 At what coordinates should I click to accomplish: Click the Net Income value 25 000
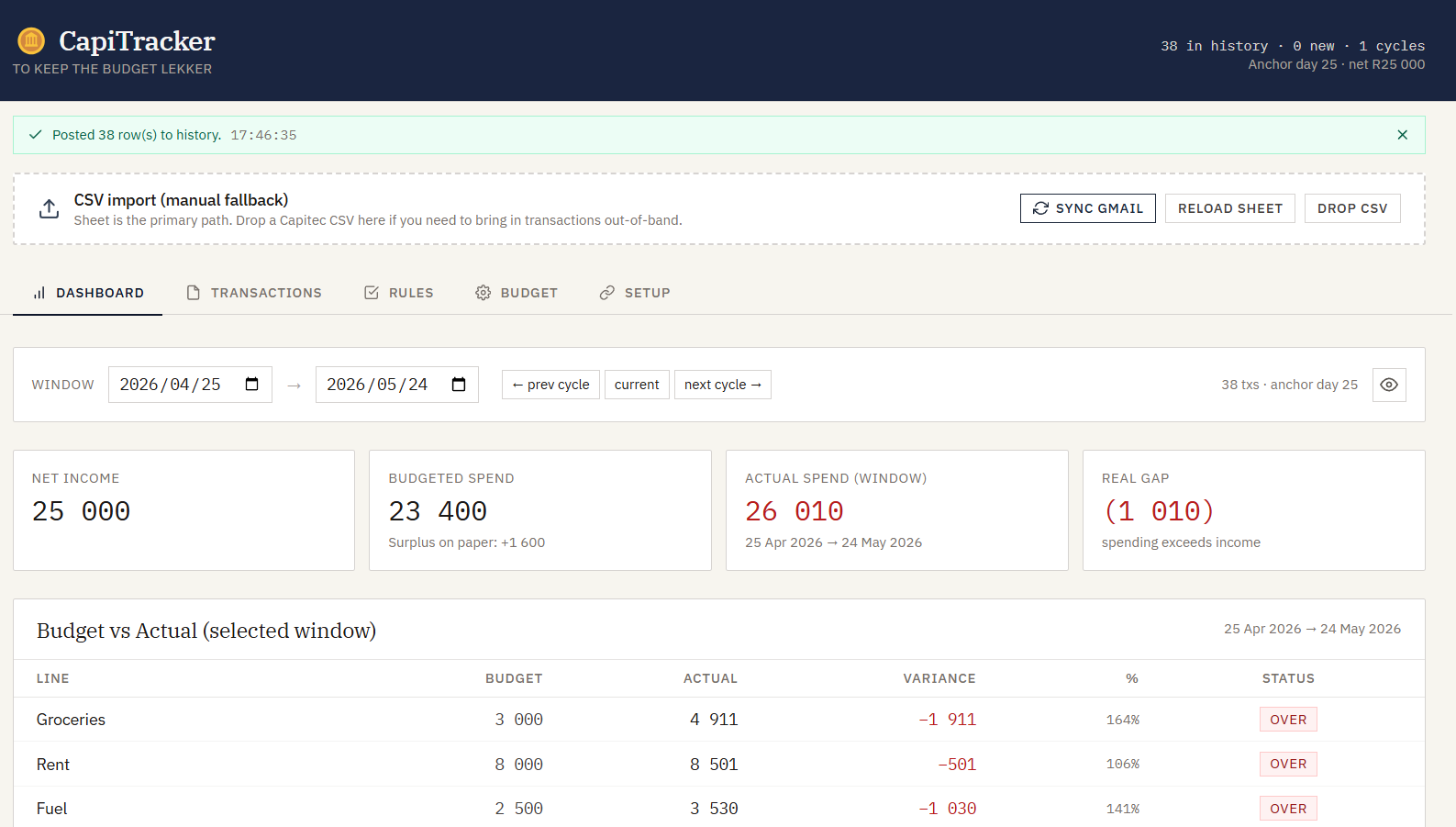click(81, 511)
